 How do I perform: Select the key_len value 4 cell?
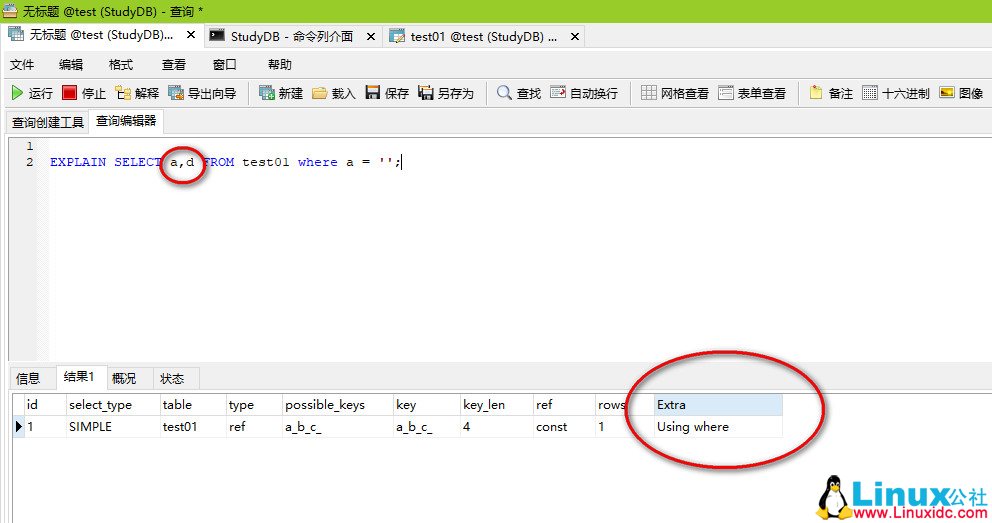click(497, 427)
